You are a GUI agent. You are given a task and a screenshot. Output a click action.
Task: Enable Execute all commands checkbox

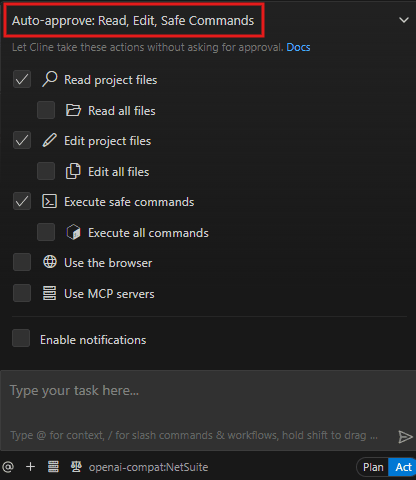[x=46, y=232]
